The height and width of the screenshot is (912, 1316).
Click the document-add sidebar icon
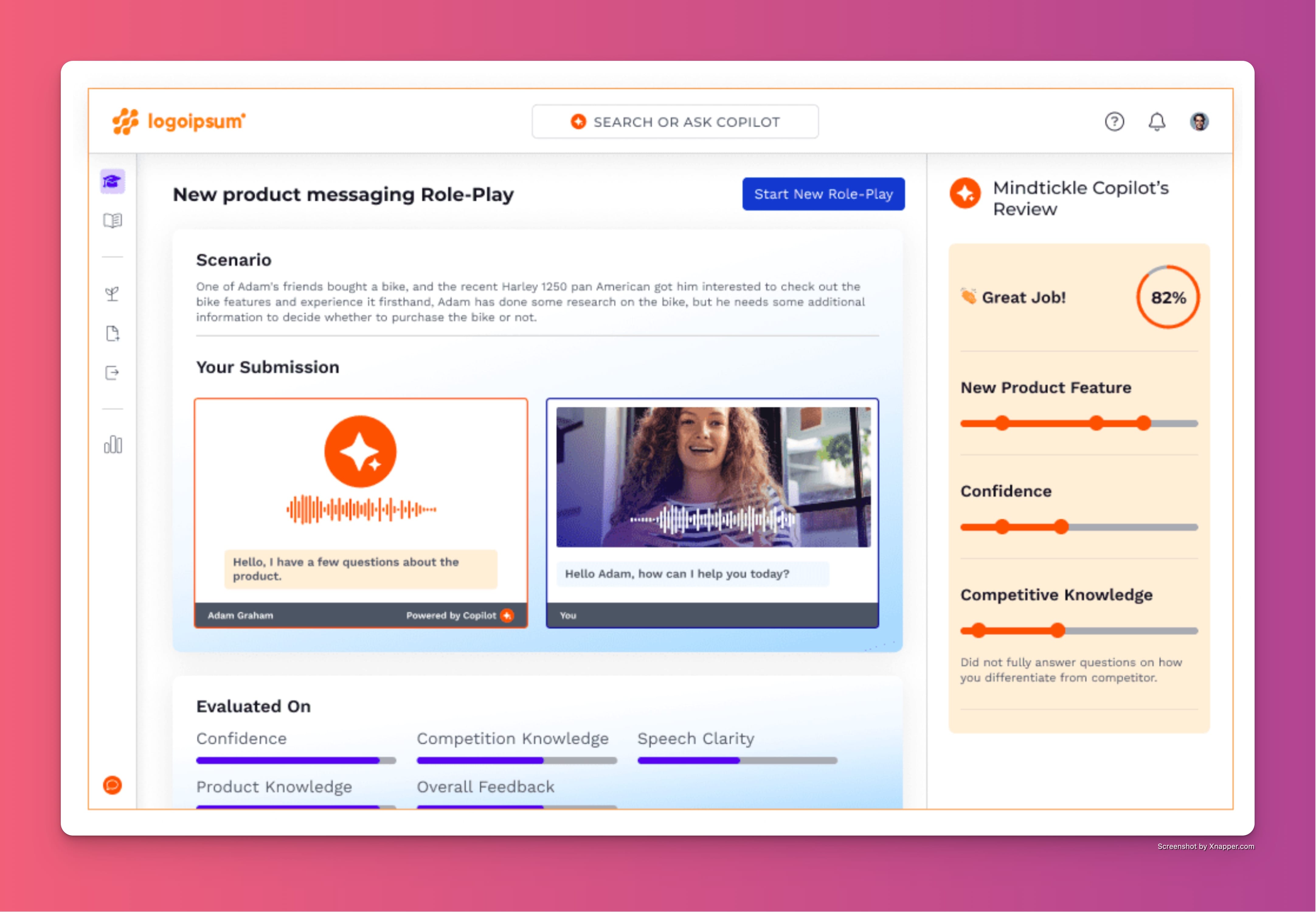click(x=113, y=334)
